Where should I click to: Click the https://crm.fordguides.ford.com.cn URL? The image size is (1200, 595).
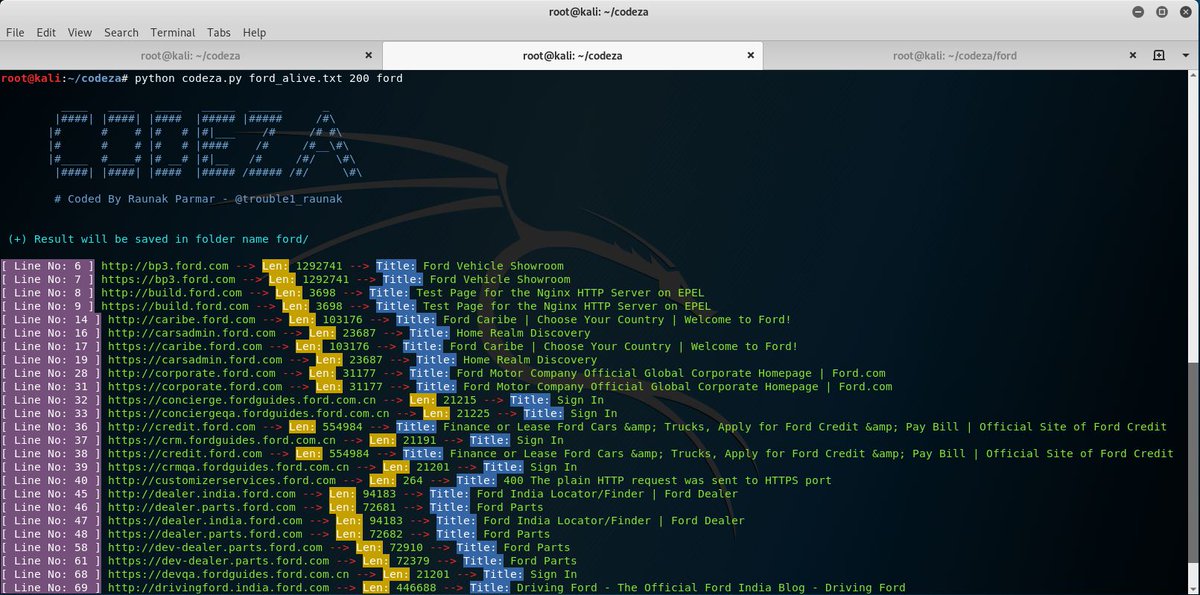[222, 440]
